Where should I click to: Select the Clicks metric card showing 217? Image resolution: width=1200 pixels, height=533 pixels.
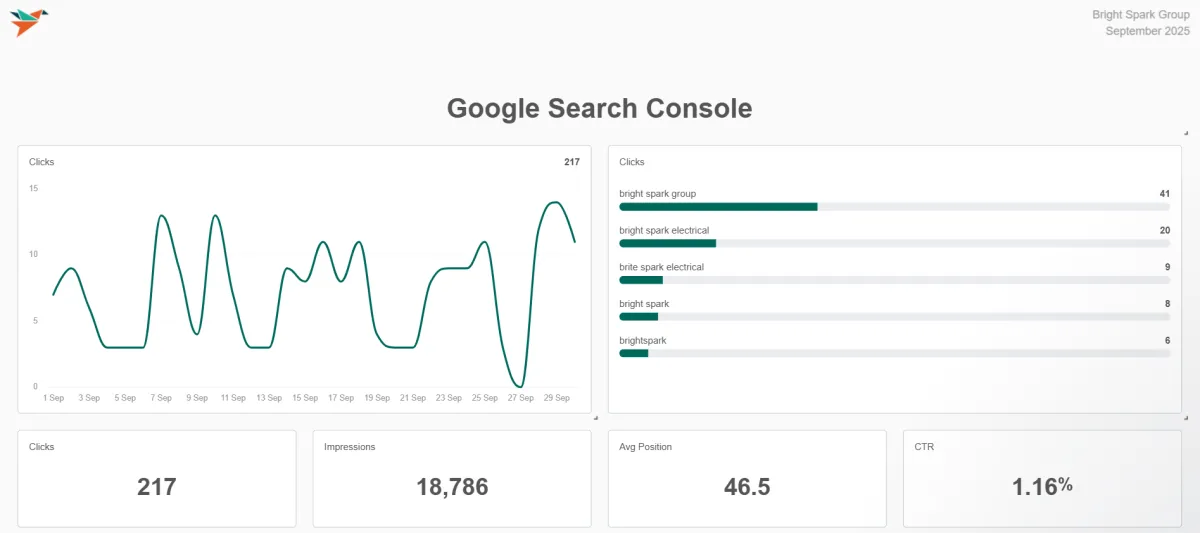[157, 479]
